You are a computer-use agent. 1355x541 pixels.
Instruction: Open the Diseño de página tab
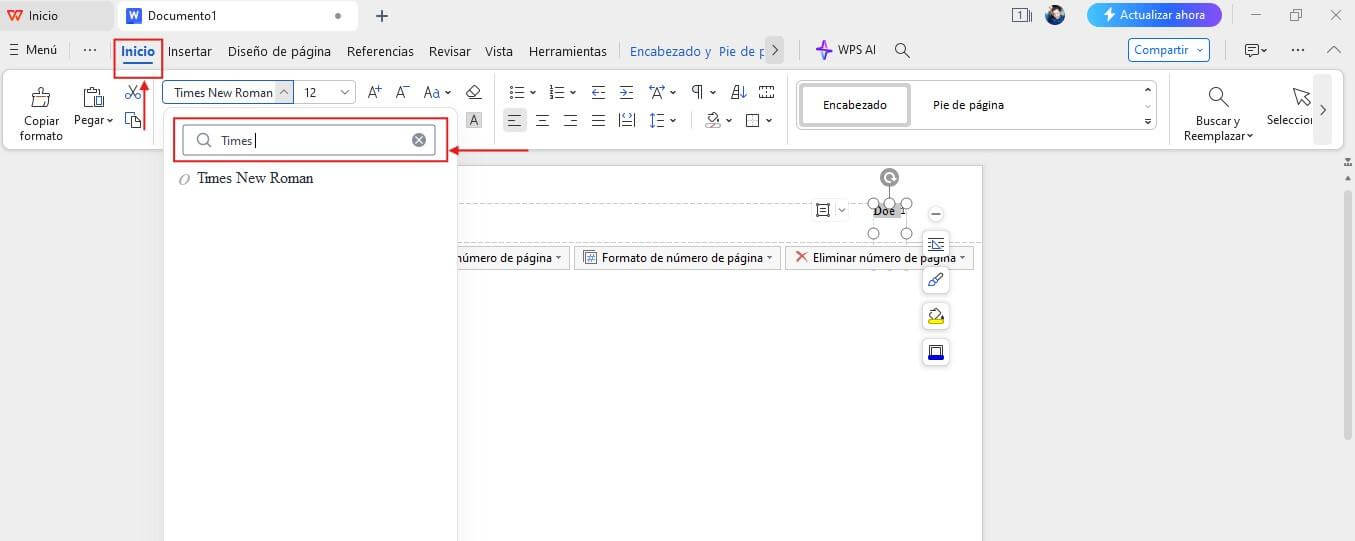pos(279,51)
